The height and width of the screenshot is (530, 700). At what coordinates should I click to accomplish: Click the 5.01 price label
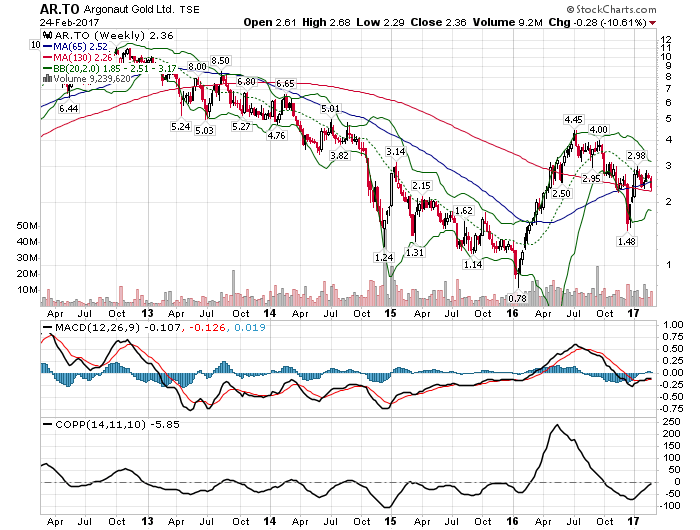tap(330, 109)
